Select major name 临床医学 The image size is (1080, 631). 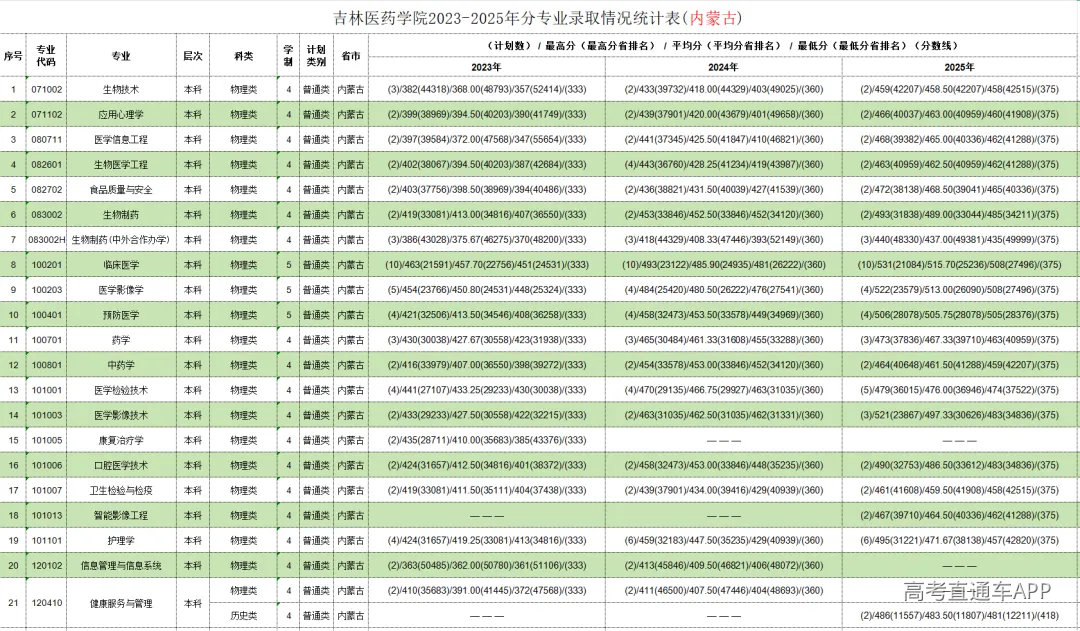coord(121,265)
